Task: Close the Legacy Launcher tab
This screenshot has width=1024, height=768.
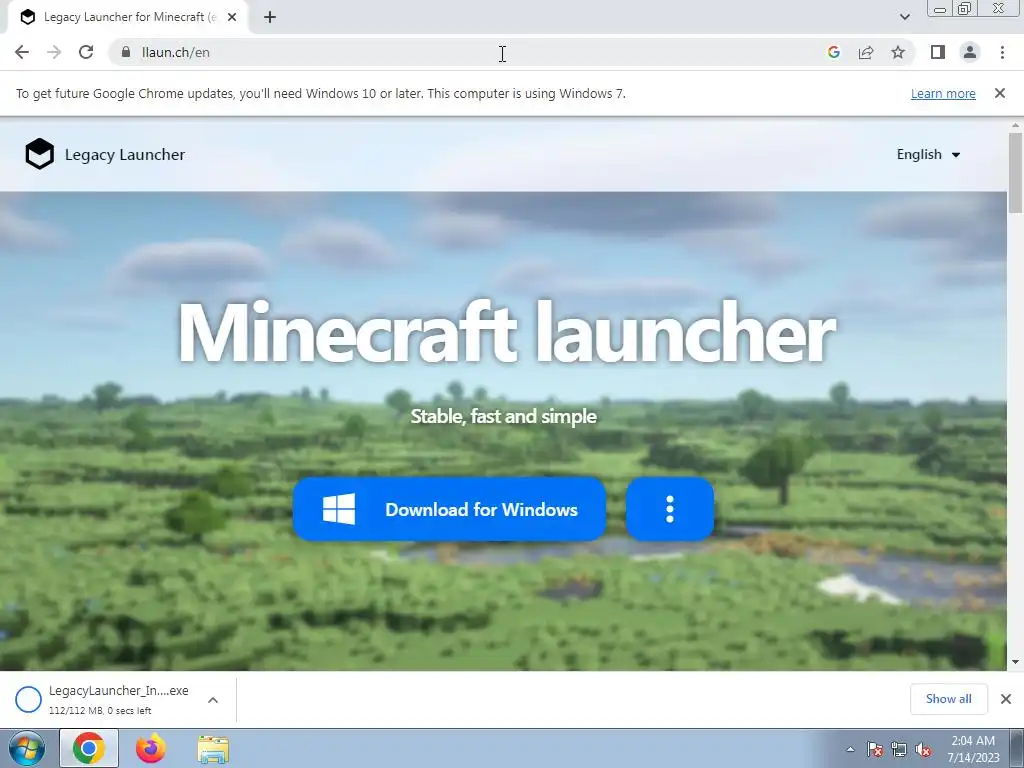Action: pos(232,17)
